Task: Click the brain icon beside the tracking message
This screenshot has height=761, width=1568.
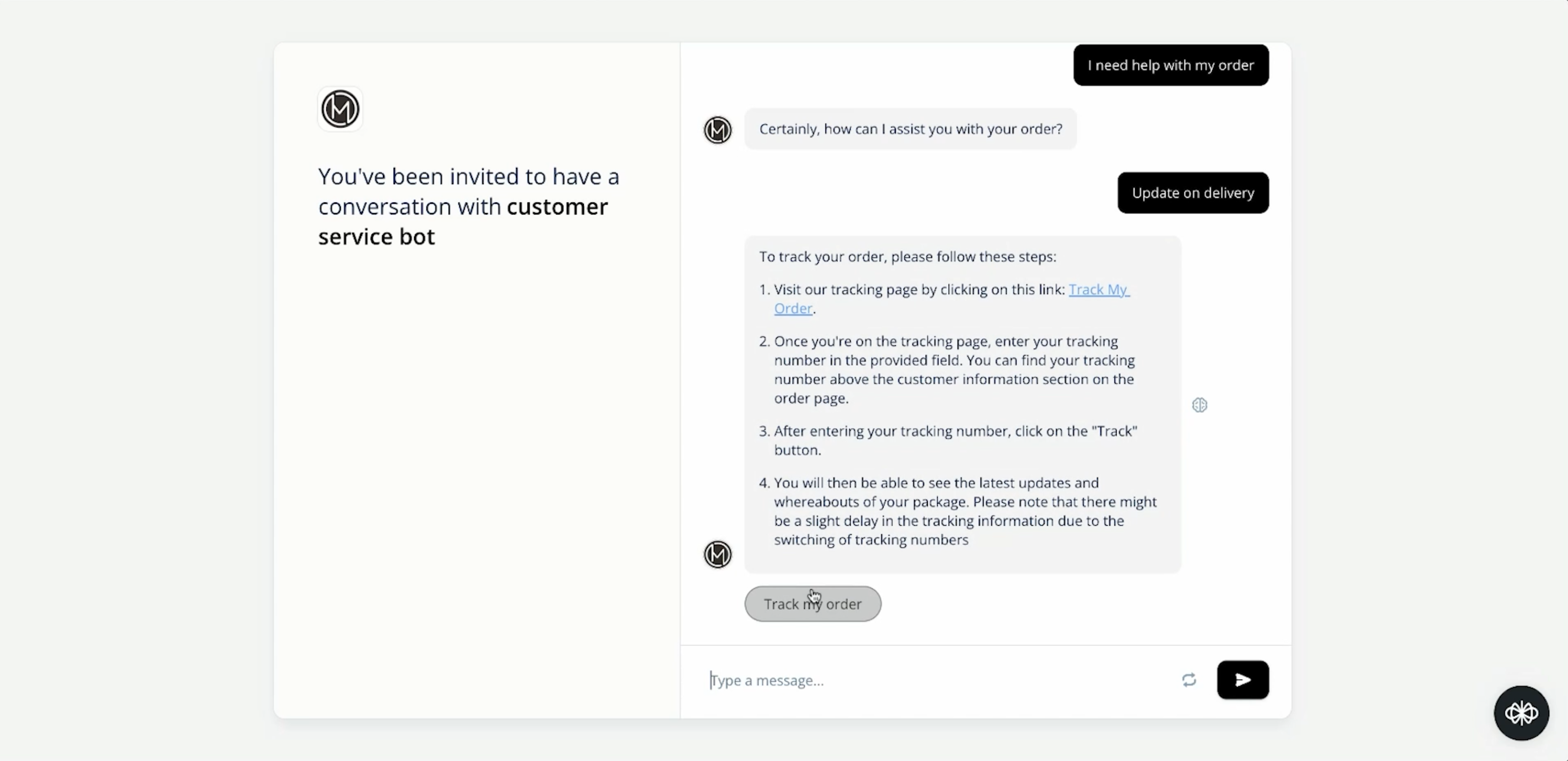Action: click(x=1199, y=405)
